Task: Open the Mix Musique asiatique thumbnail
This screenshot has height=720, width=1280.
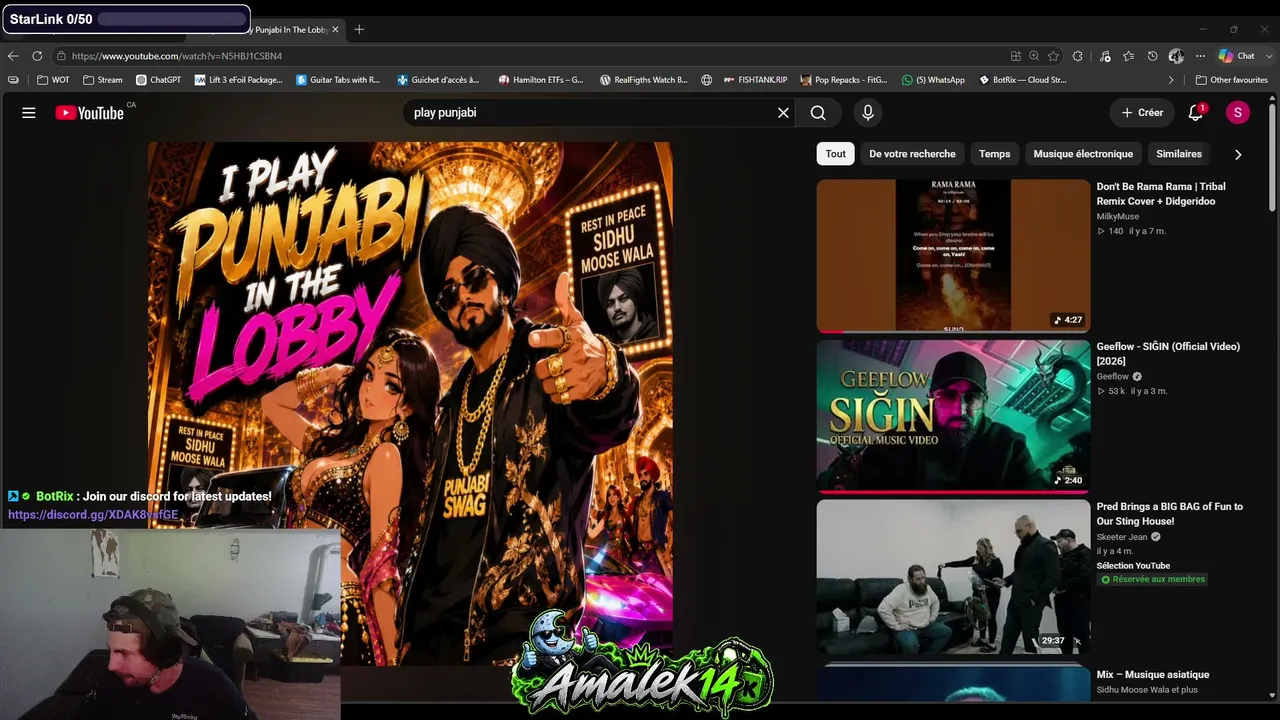Action: [953, 683]
